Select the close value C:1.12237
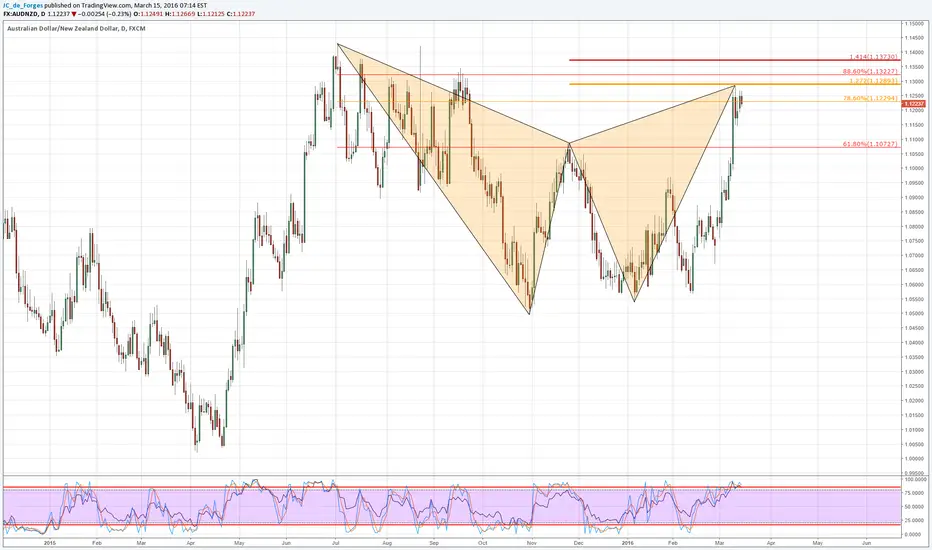The width and height of the screenshot is (932, 550). coord(241,13)
